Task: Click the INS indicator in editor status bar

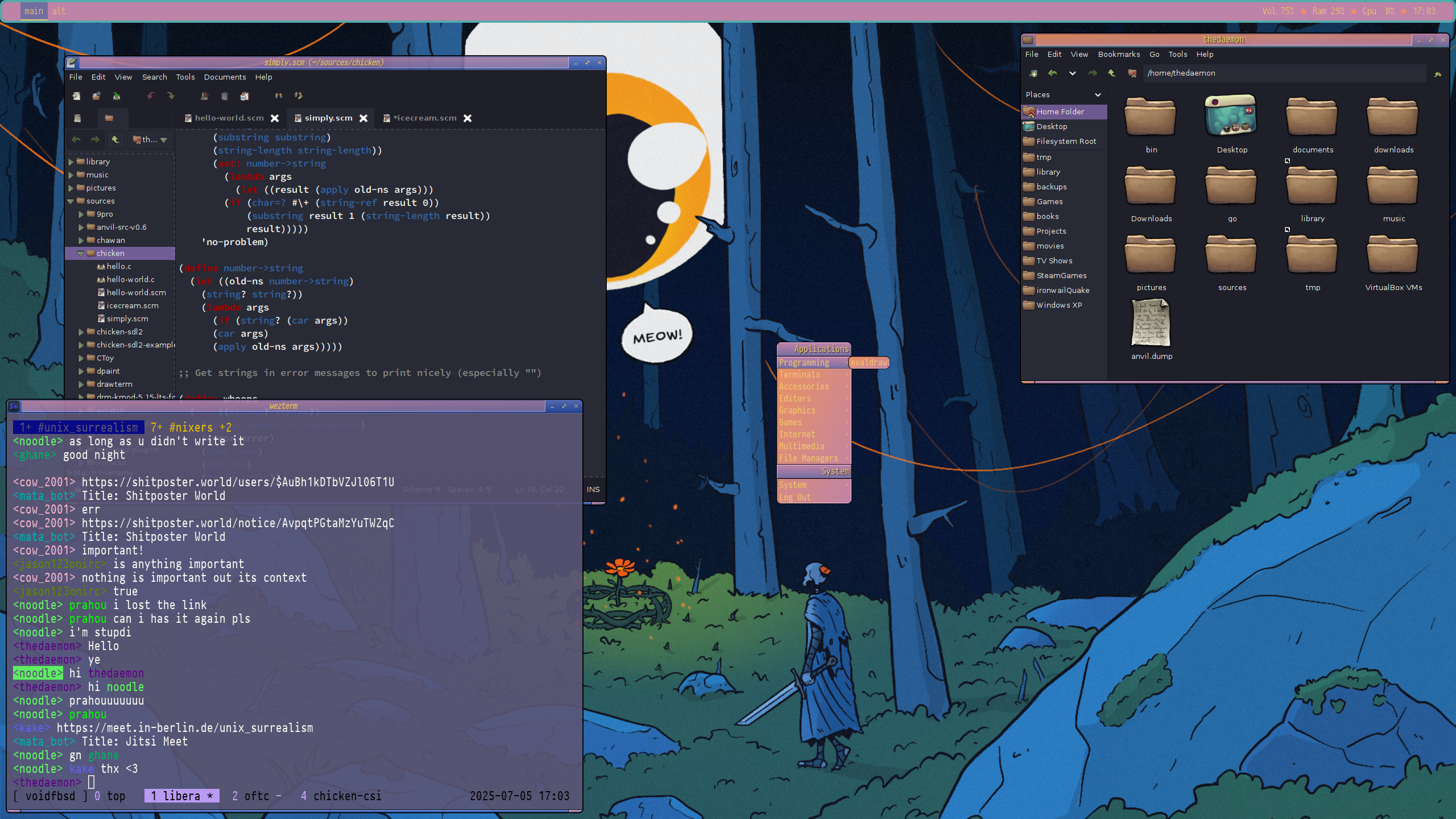Action: [x=593, y=490]
